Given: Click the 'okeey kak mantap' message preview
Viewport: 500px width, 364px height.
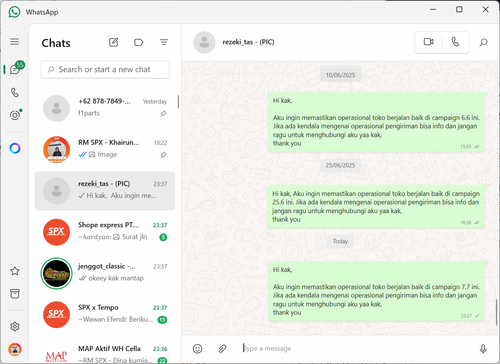Looking at the screenshot, I should pyautogui.click(x=116, y=278).
